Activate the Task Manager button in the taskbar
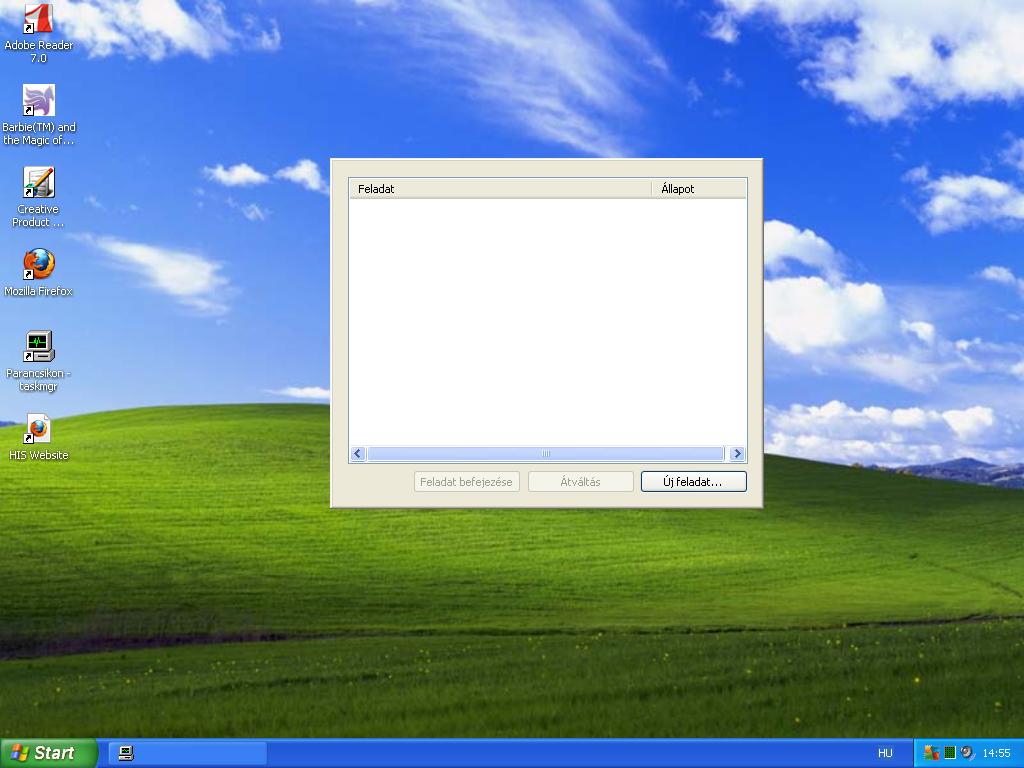 (187, 754)
